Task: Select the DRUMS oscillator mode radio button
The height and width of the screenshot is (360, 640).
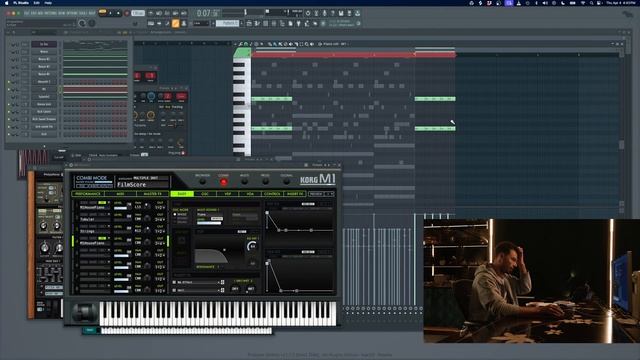Action: [175, 222]
